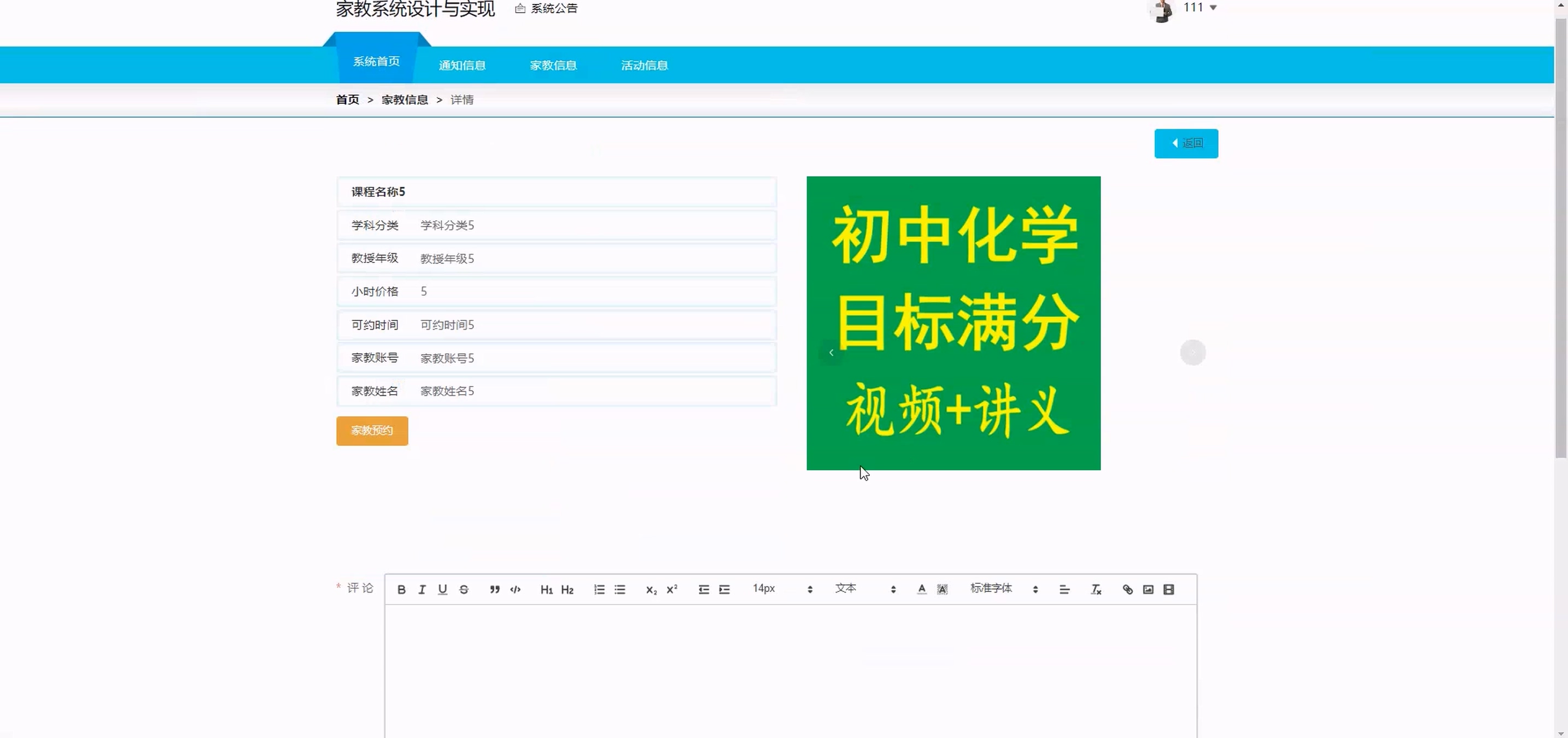
Task: Expand the 111 user account menu
Action: (1198, 7)
